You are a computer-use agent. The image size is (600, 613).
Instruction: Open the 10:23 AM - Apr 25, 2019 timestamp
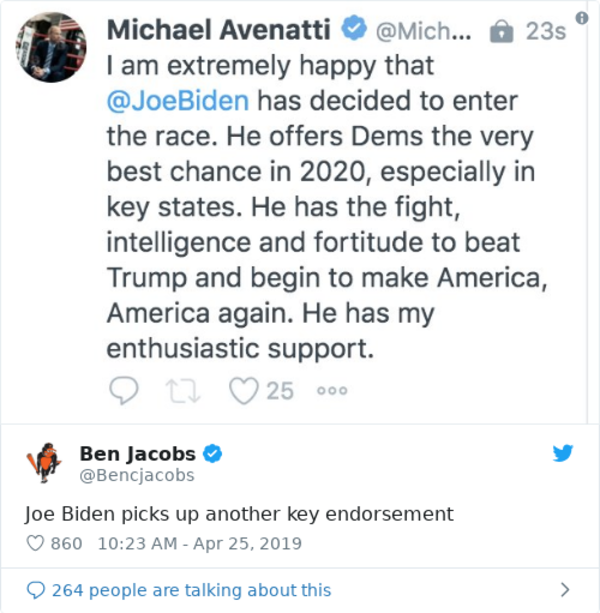(200, 545)
